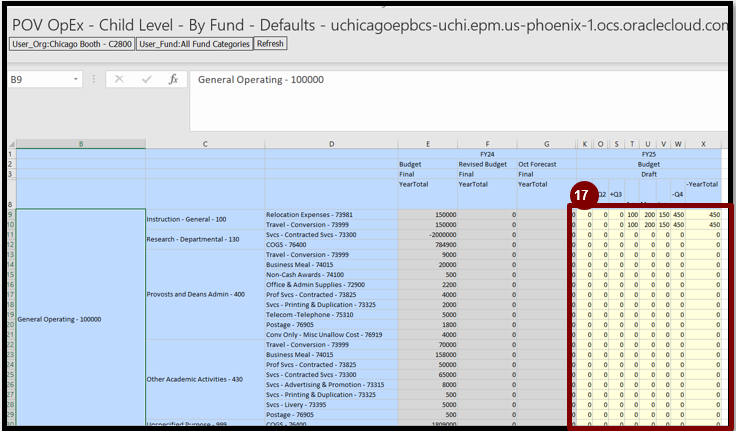Select column E header
The height and width of the screenshot is (431, 736).
[x=428, y=144]
